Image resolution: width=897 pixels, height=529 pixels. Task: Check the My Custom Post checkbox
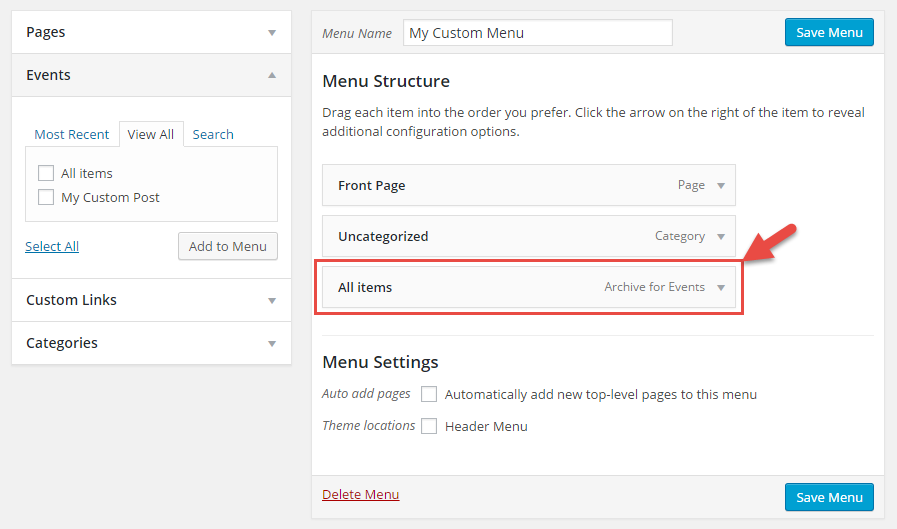[46, 197]
